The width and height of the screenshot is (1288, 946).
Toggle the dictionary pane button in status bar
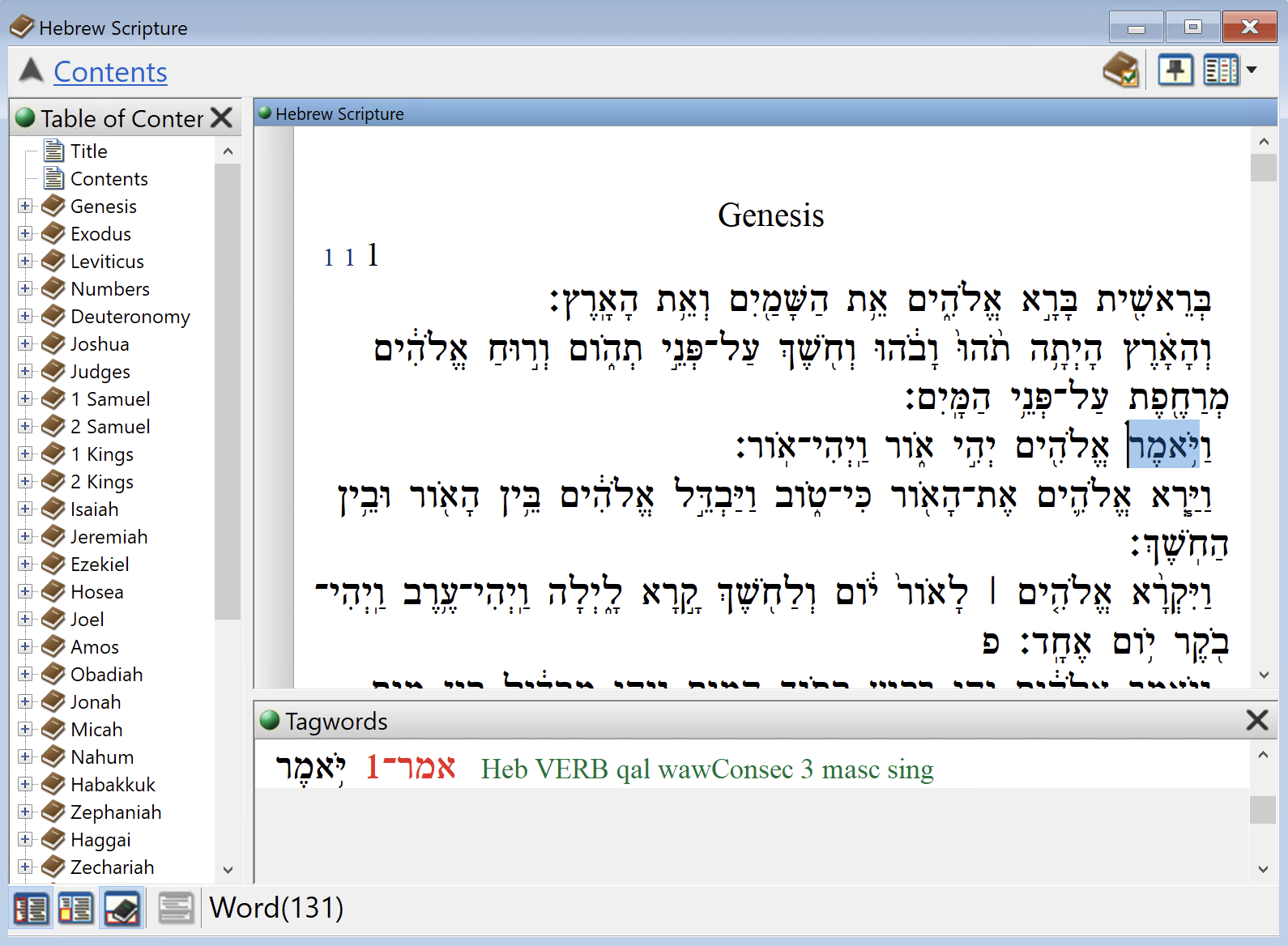[122, 908]
